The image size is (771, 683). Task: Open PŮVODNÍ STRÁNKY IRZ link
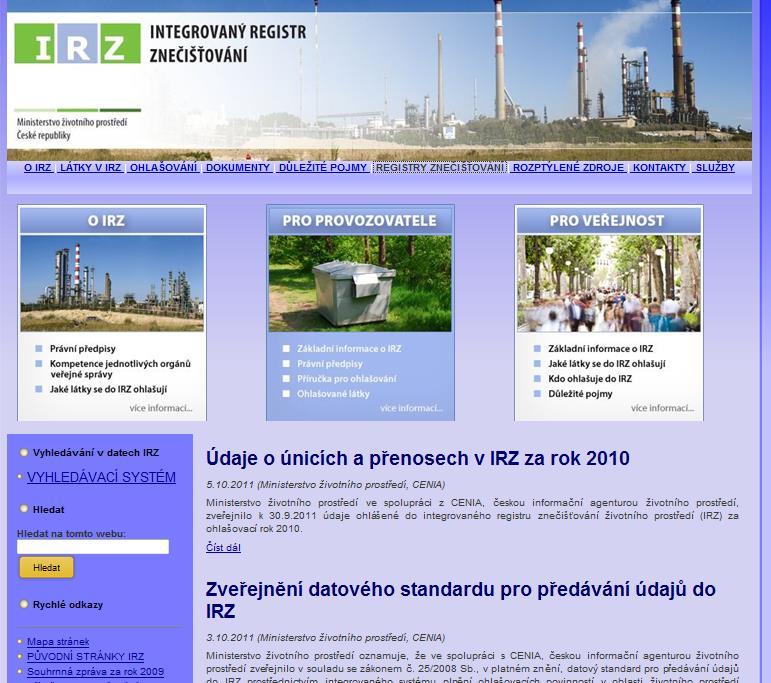(x=86, y=656)
